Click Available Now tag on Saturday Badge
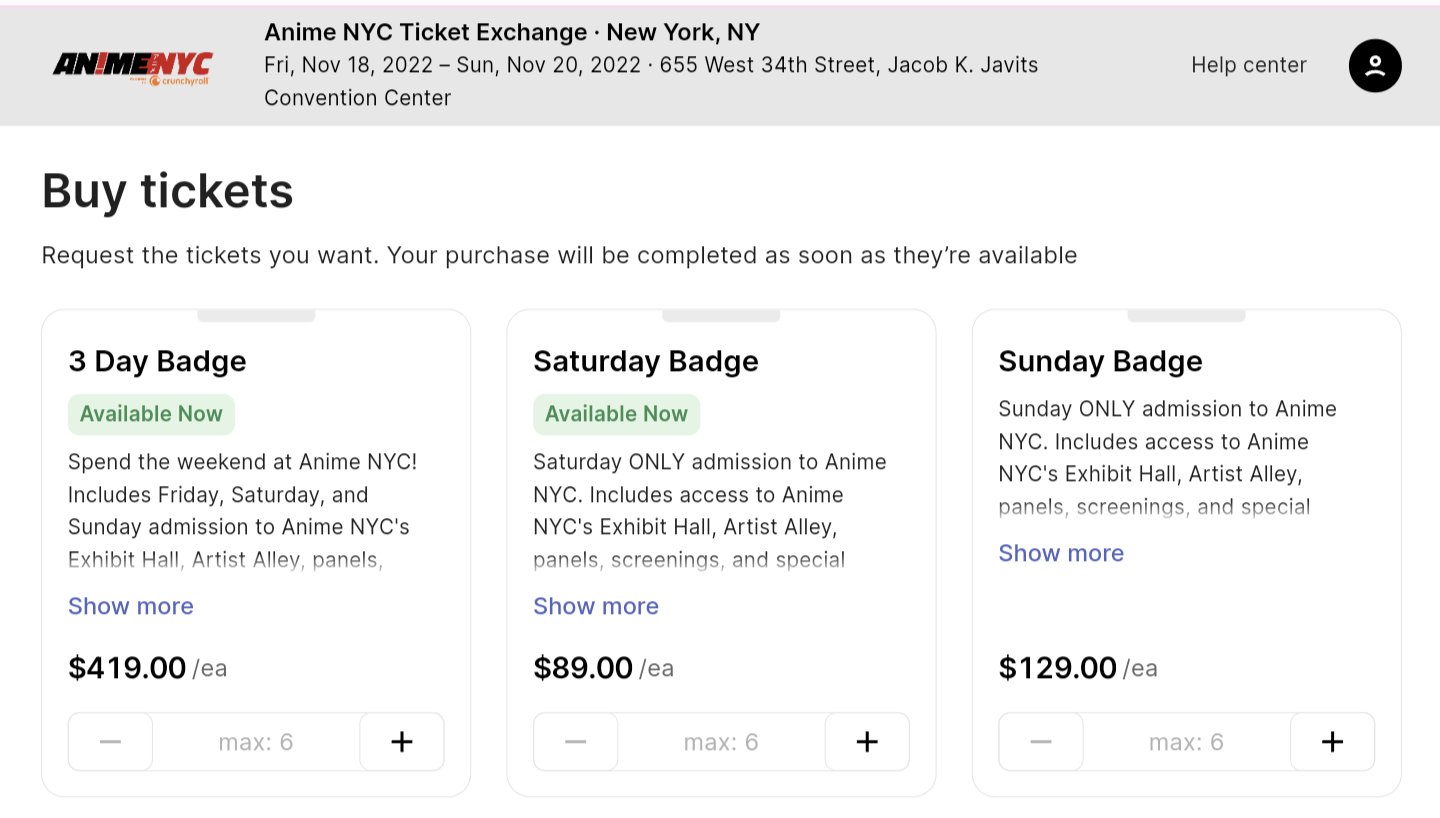 coord(616,414)
